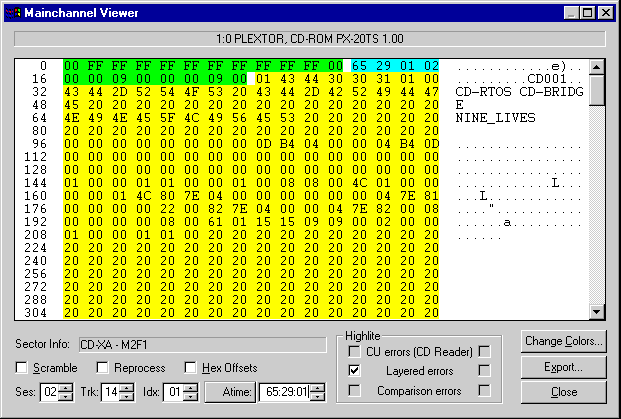Click the hex byte 61 in row 192

tap(215, 222)
